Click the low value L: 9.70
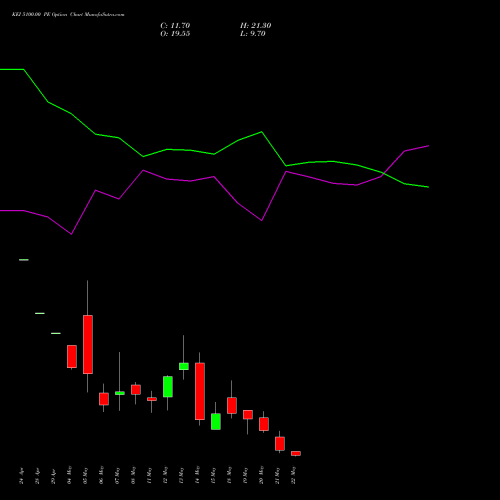 click(x=253, y=34)
